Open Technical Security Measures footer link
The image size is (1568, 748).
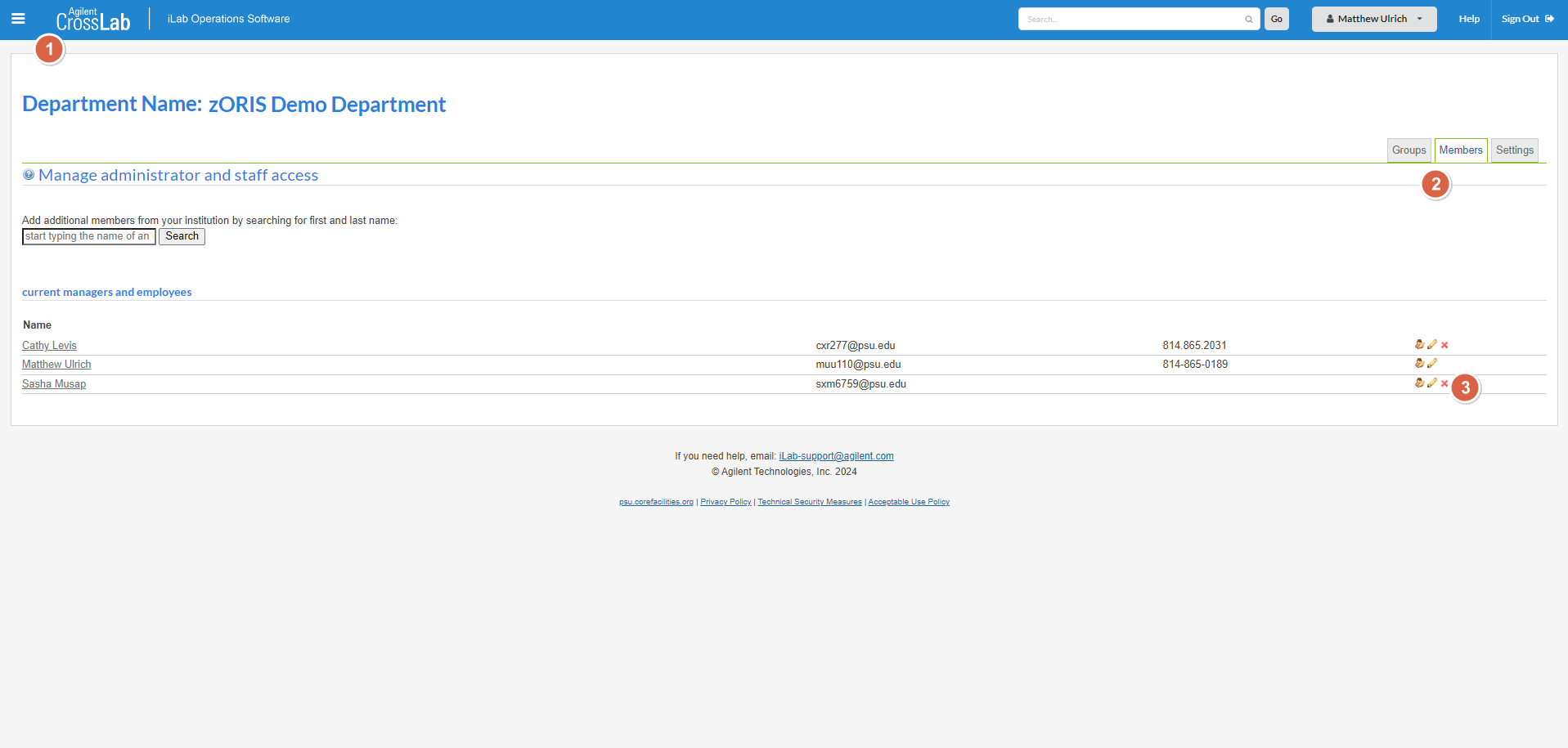810,502
